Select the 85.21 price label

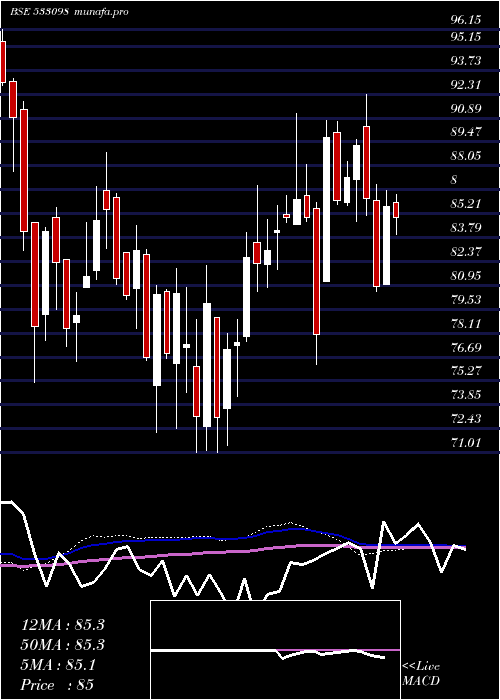(466, 204)
